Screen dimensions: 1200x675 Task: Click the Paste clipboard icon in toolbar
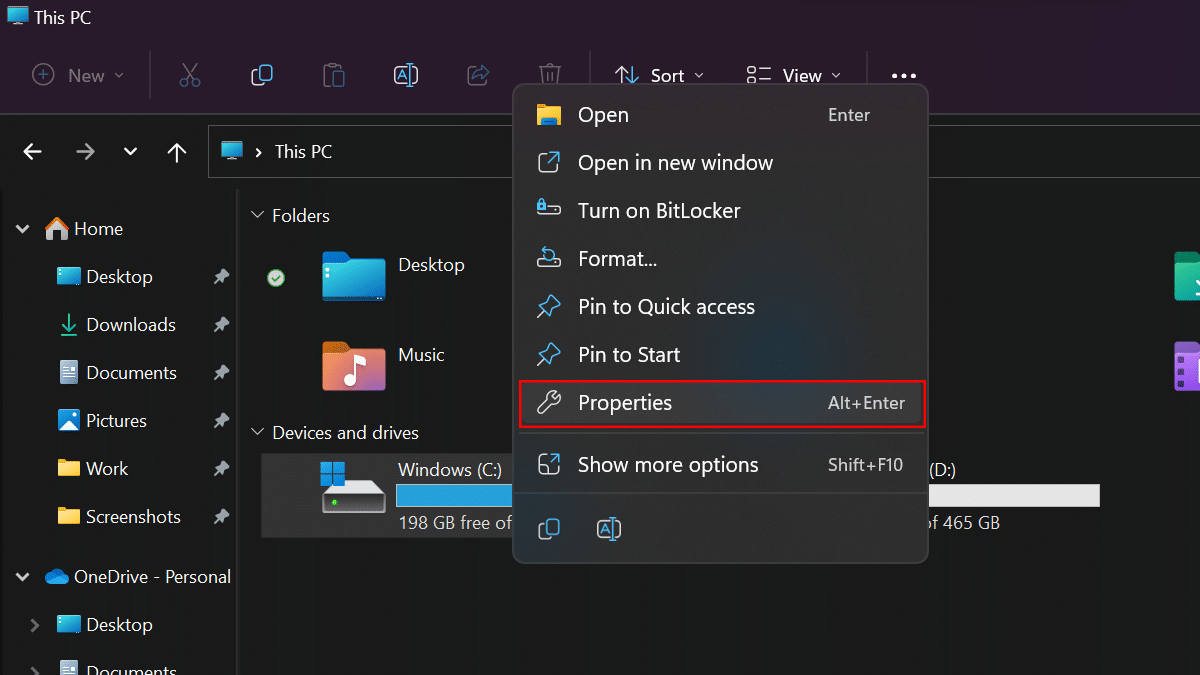[x=333, y=75]
